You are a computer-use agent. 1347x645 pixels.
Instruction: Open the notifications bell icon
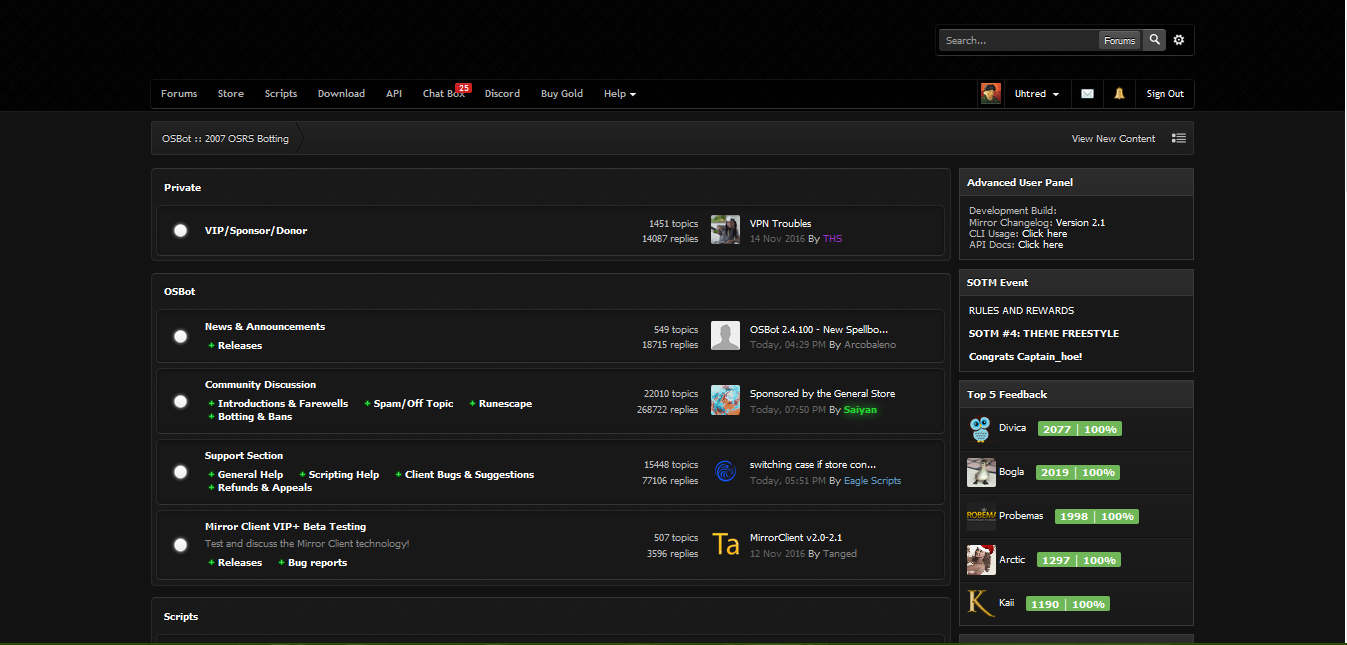pos(1119,94)
